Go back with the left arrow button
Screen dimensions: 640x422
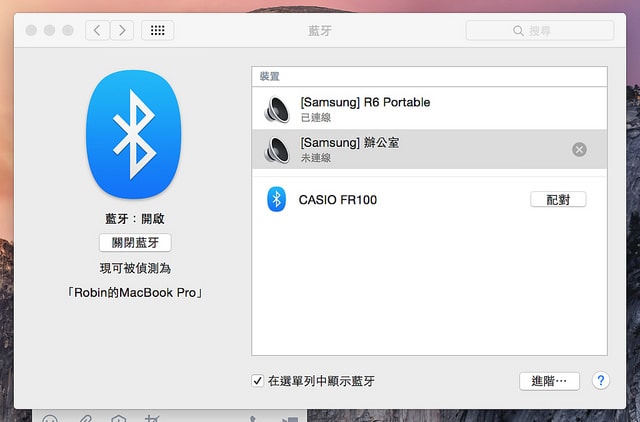point(97,30)
